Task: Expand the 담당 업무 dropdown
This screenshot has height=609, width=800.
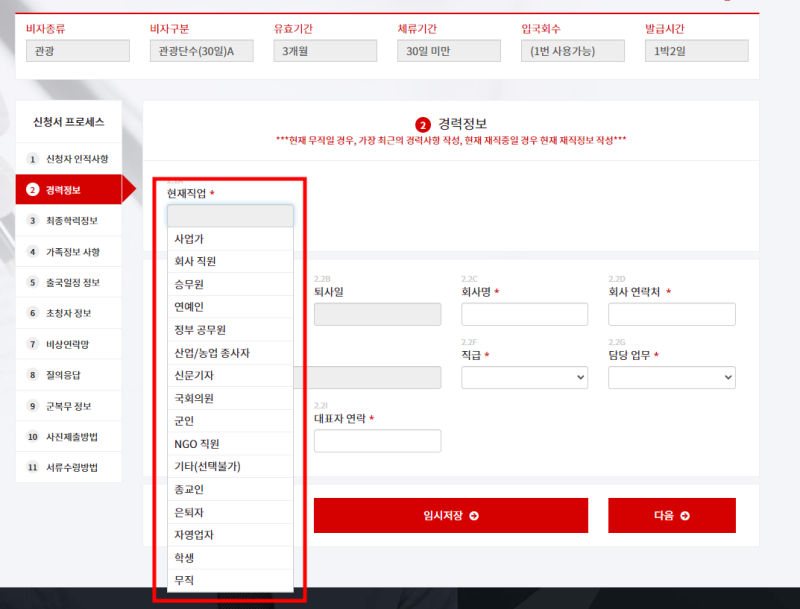Action: [x=671, y=377]
